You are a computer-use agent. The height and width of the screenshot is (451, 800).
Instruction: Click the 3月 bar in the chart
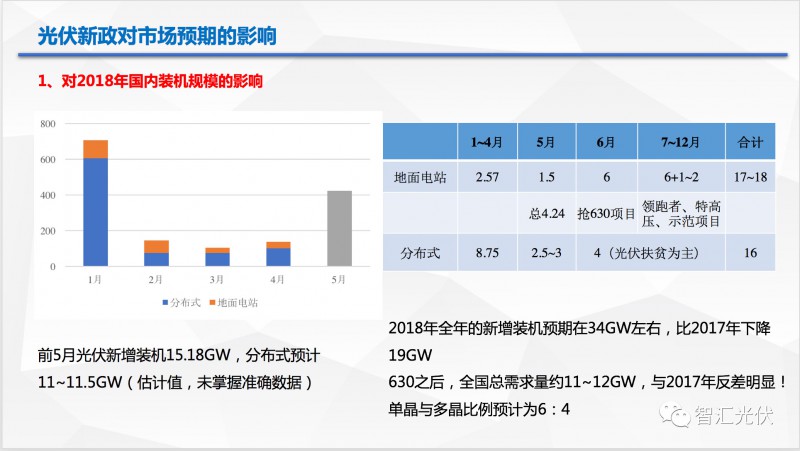point(217,258)
